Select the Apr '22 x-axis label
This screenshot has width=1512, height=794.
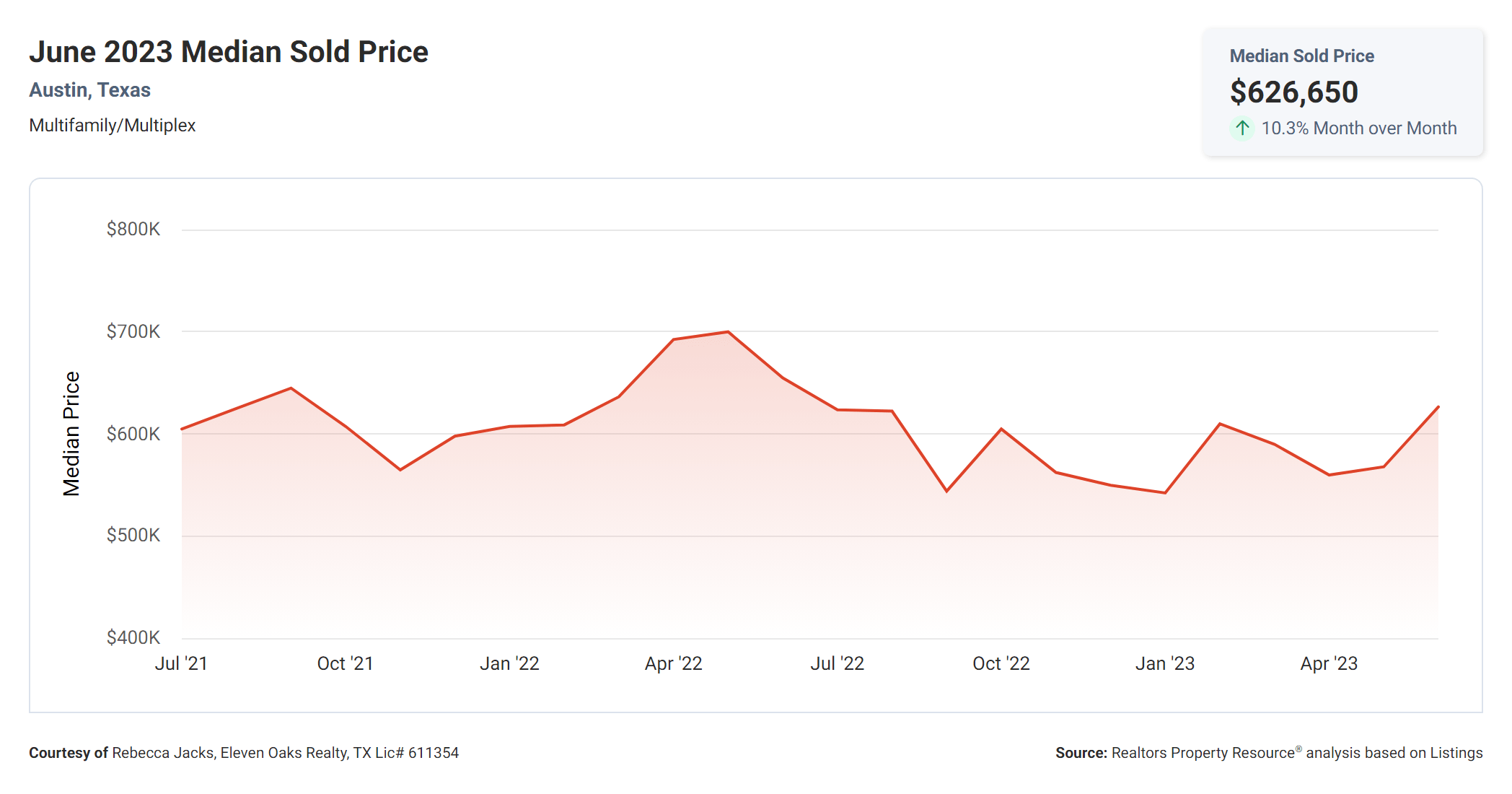673,664
